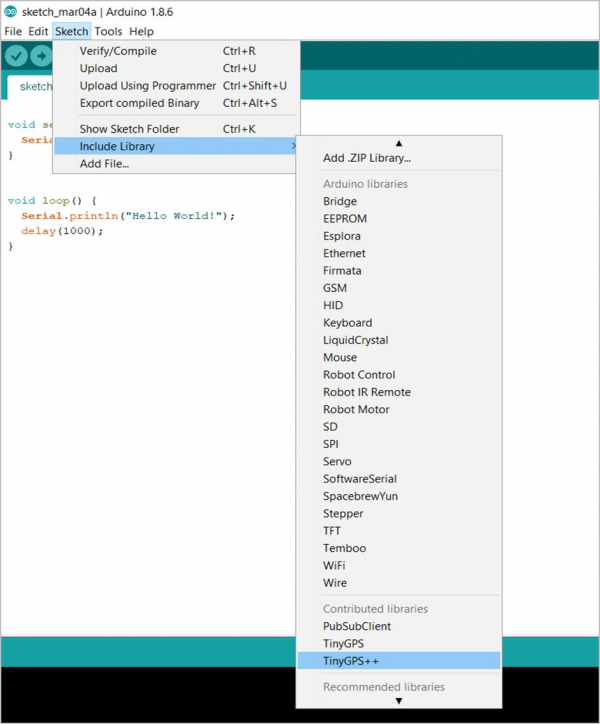Viewport: 600px width, 724px height.
Task: Include the Keyboard library
Action: pyautogui.click(x=399, y=323)
